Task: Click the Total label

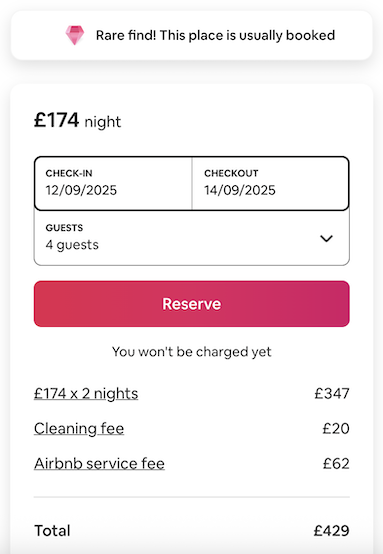Action: point(52,531)
